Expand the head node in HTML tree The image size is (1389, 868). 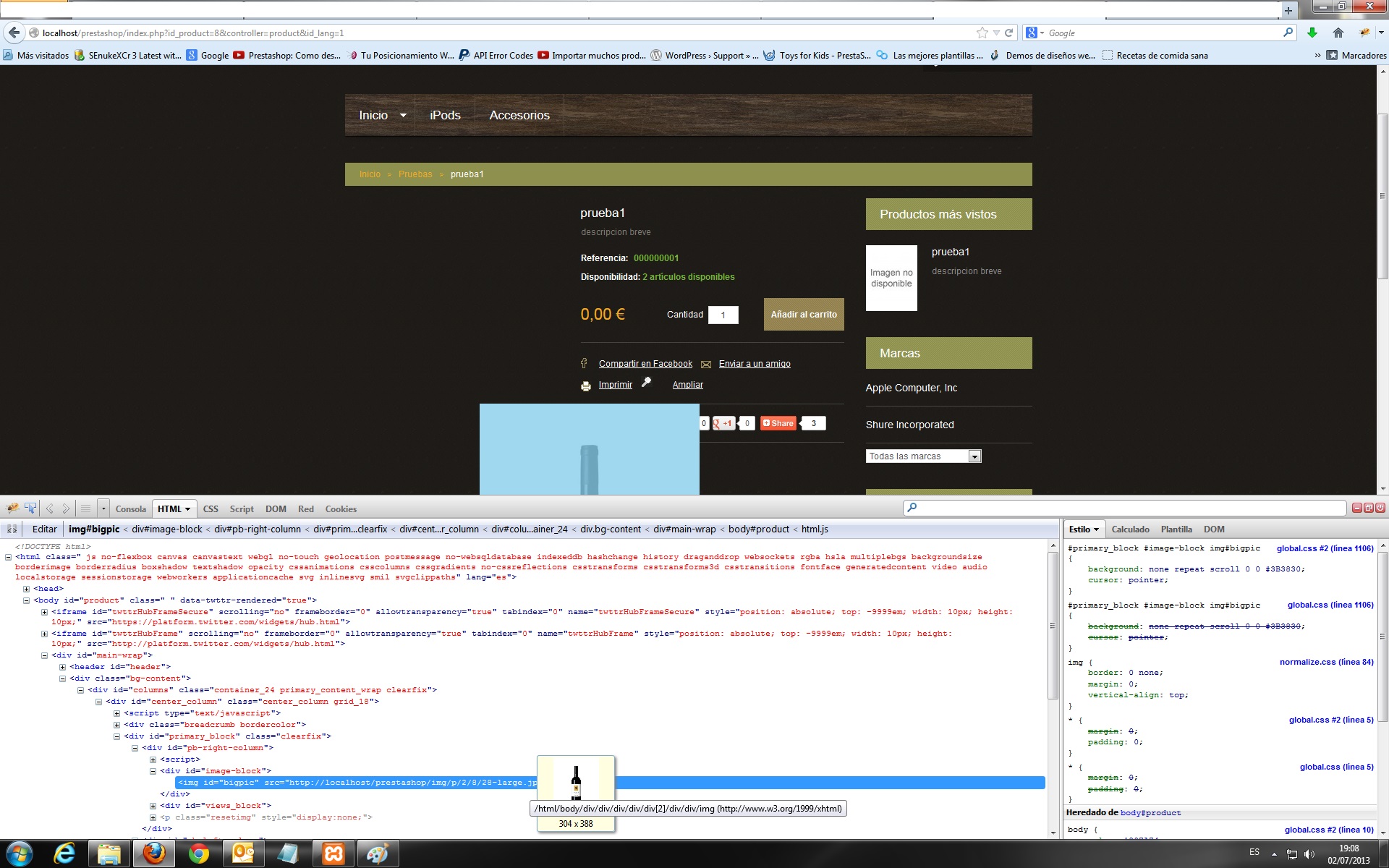tap(27, 589)
